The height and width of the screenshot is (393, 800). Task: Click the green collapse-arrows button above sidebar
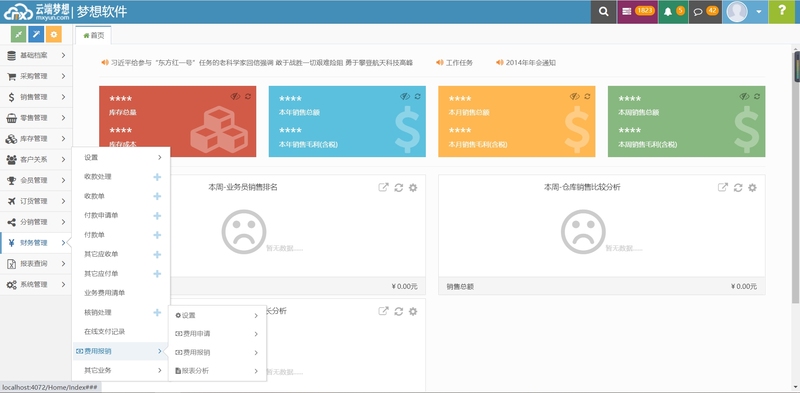pyautogui.click(x=18, y=34)
